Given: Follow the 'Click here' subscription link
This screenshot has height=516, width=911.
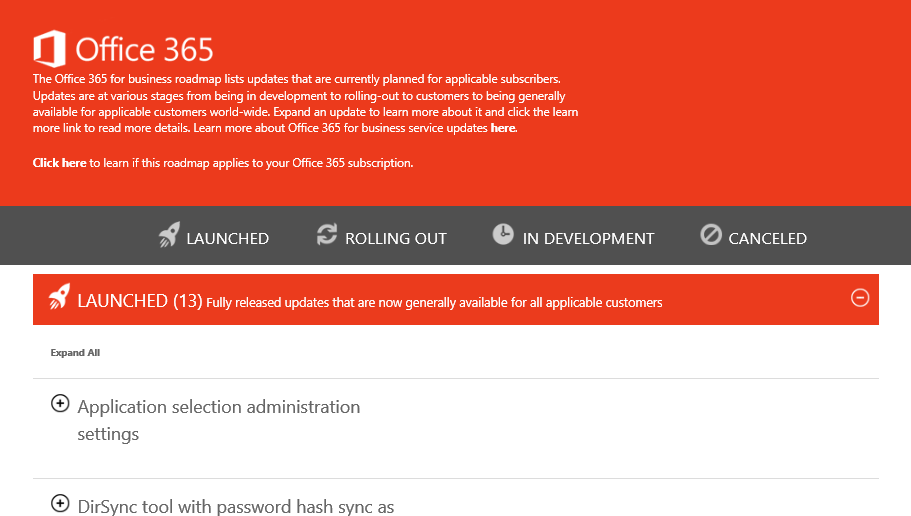Looking at the screenshot, I should pyautogui.click(x=59, y=163).
